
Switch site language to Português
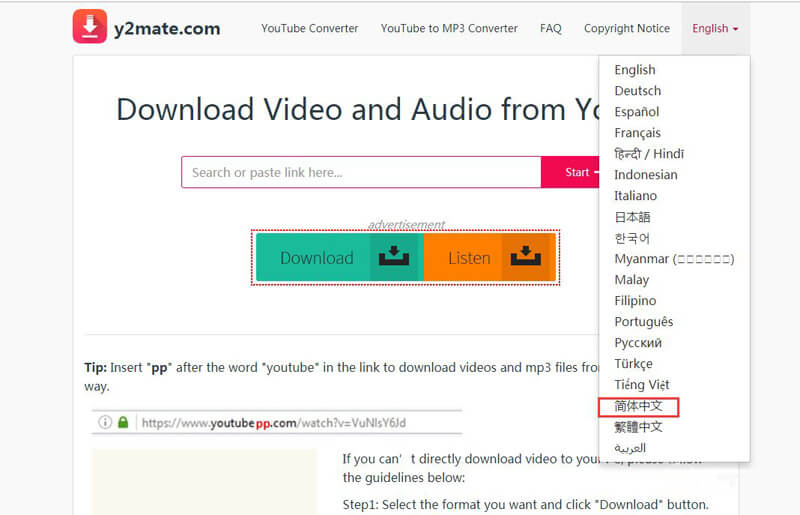(643, 322)
